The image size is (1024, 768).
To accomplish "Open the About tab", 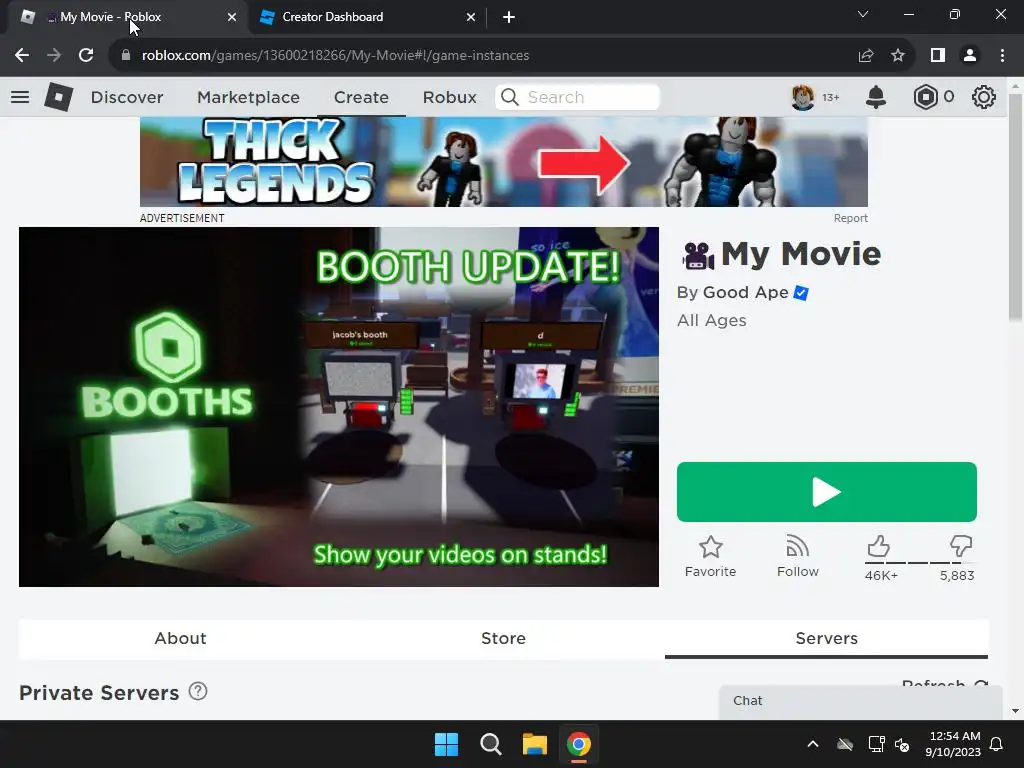I will 180,638.
